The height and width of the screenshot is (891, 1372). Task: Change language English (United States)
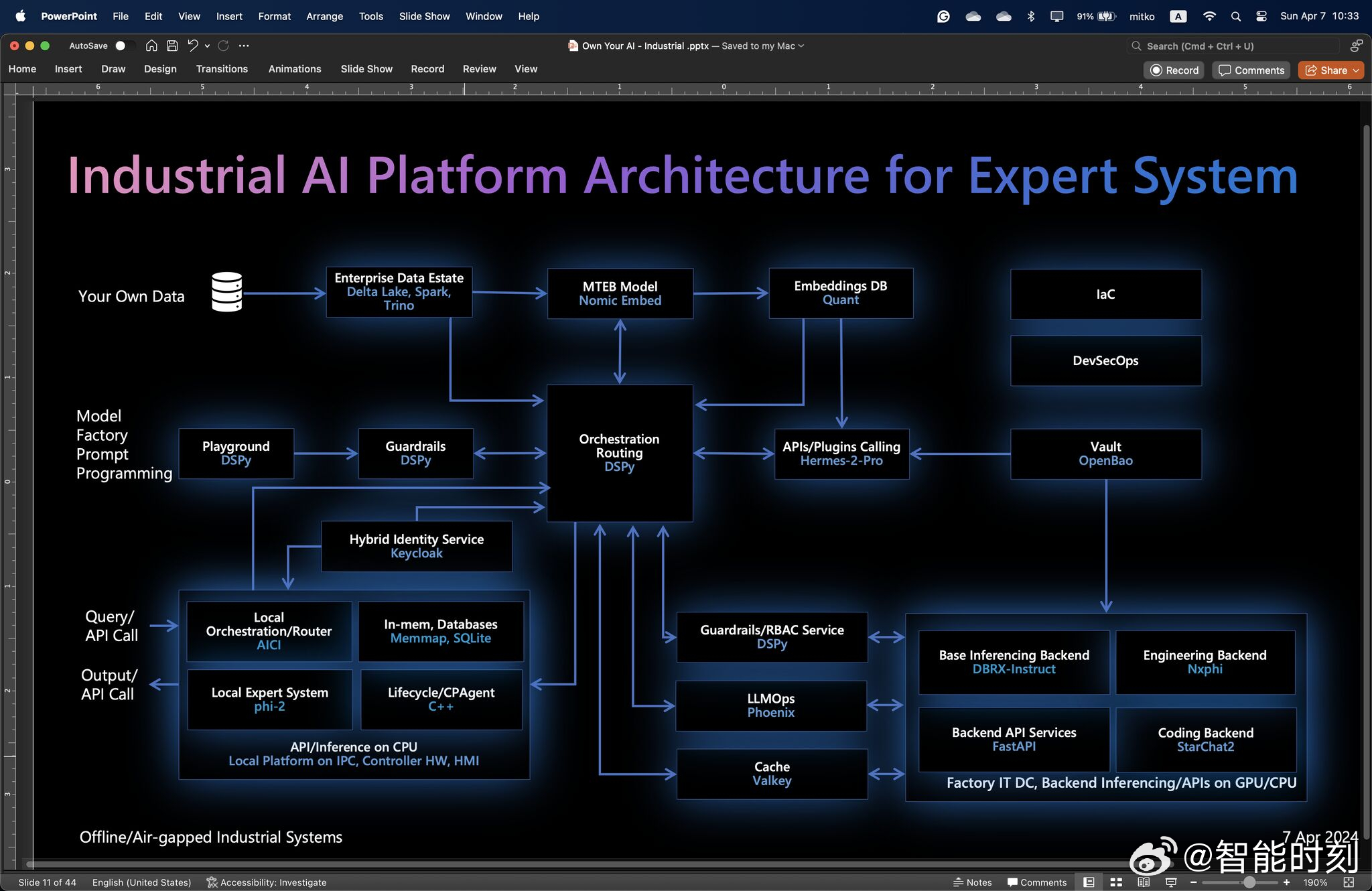(x=141, y=882)
